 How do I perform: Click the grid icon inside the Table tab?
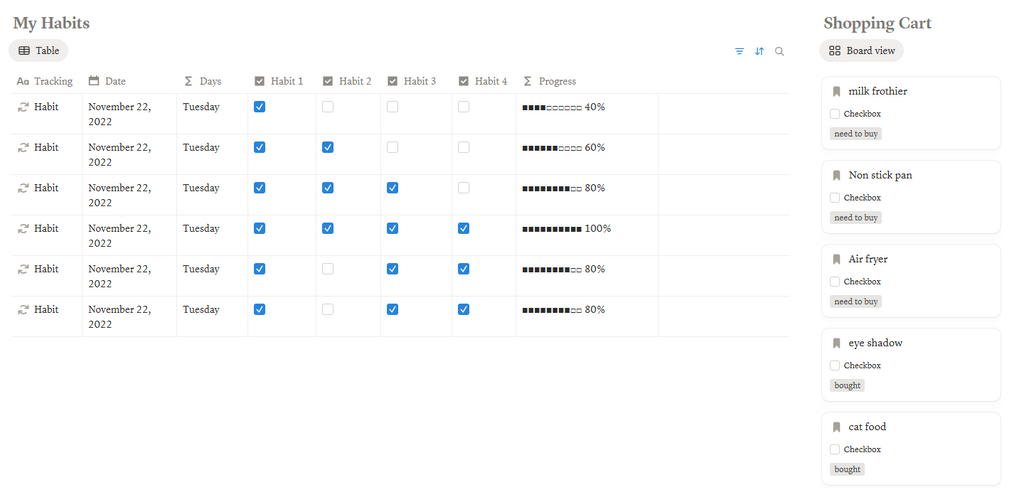pos(24,50)
